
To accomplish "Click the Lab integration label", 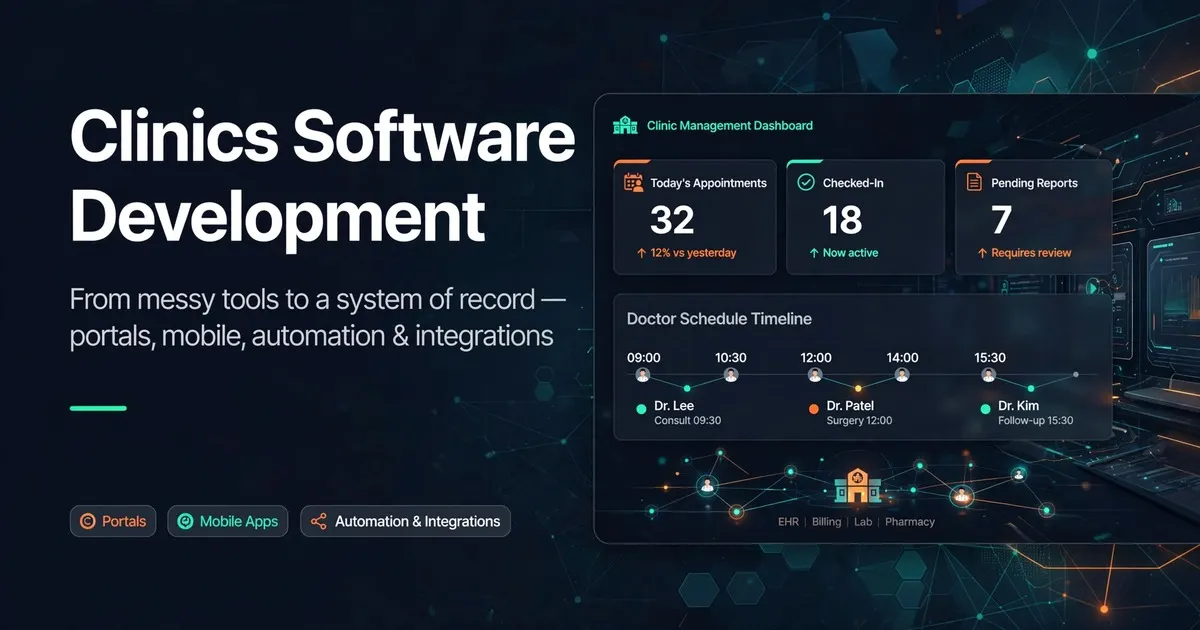I will click(863, 522).
